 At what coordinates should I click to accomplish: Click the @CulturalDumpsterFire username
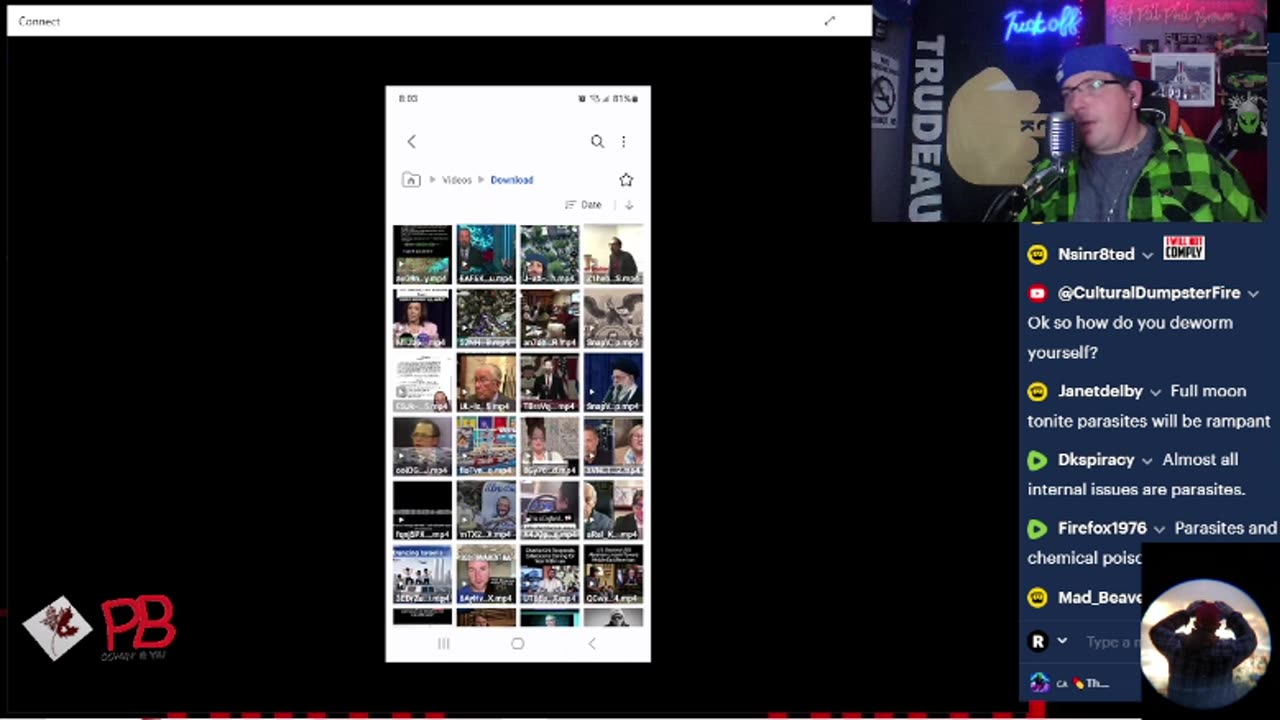point(1149,293)
